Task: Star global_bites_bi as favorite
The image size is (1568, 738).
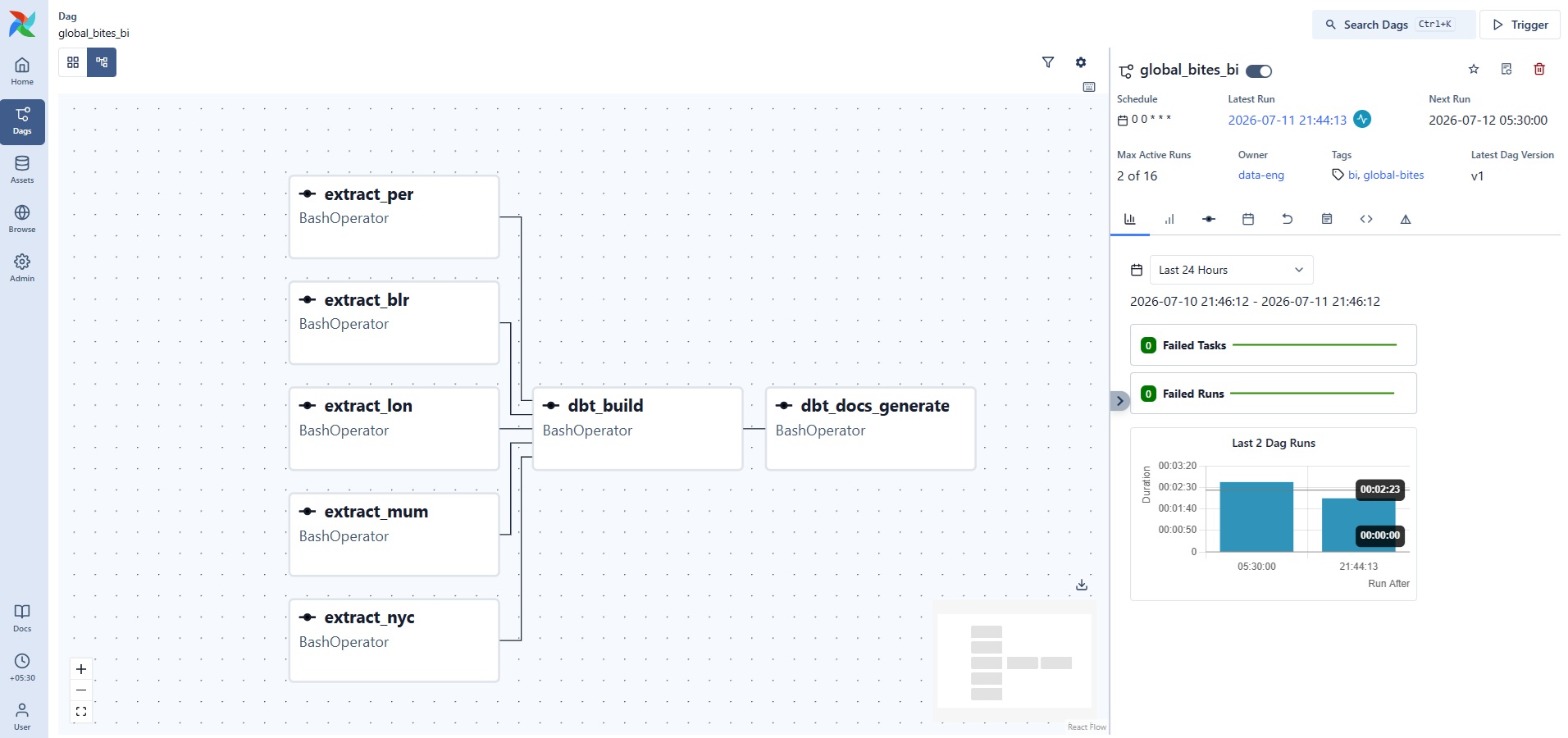Action: pos(1474,69)
